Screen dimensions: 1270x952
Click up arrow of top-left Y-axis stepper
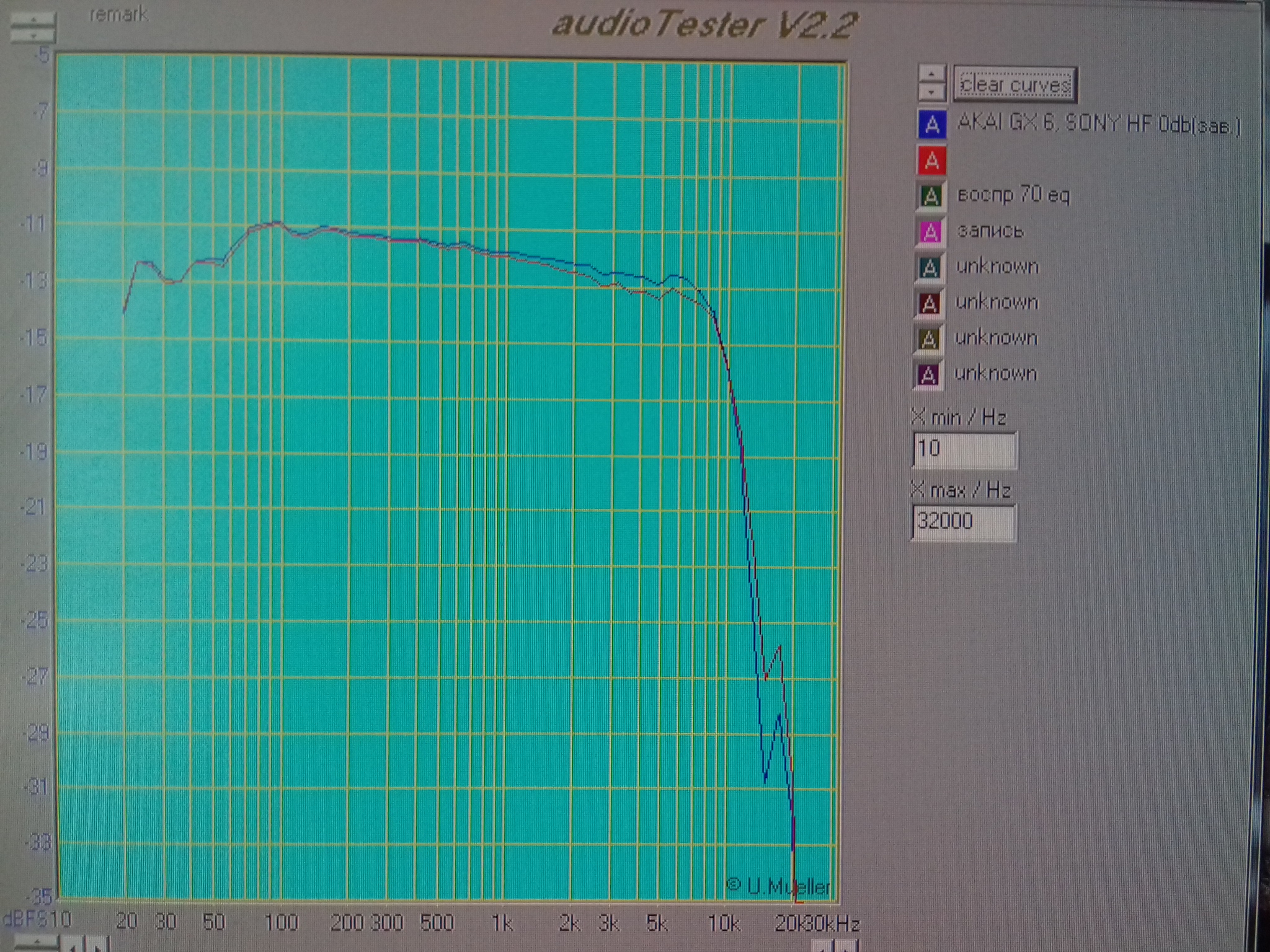pyautogui.click(x=33, y=20)
